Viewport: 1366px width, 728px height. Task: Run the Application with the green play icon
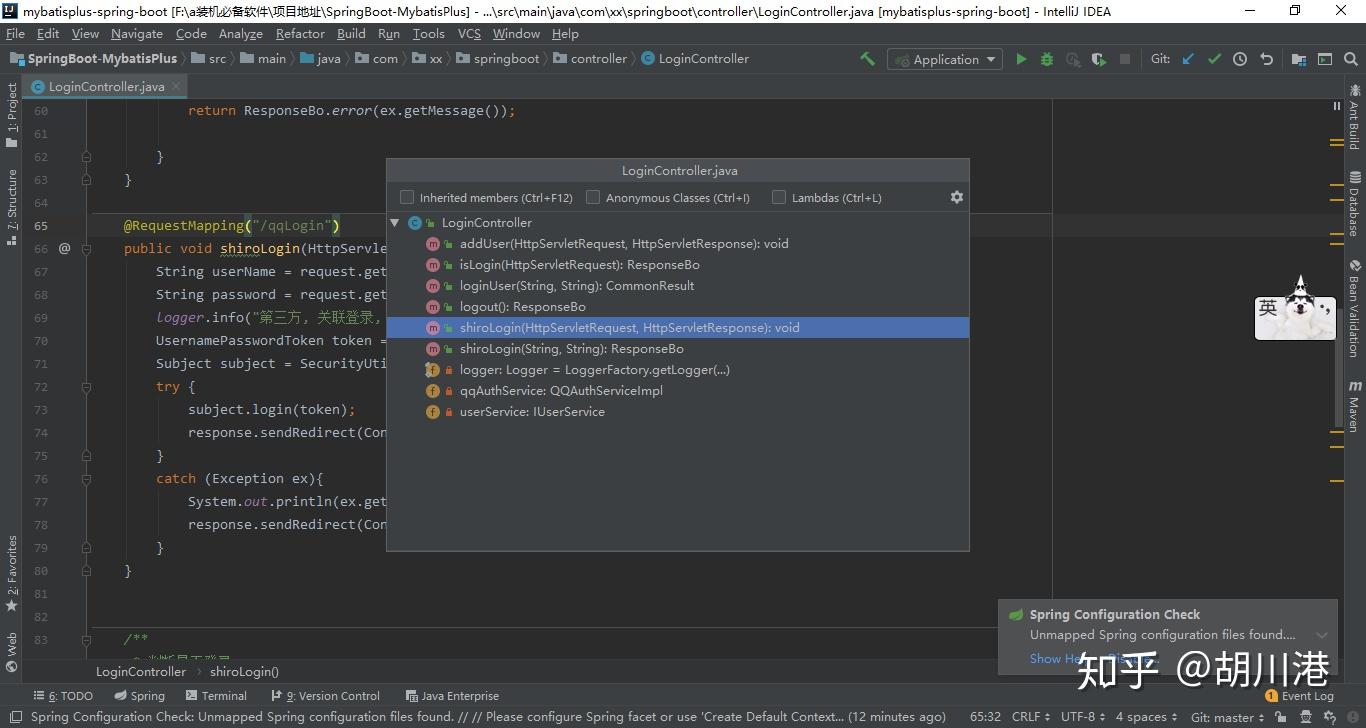click(1021, 59)
